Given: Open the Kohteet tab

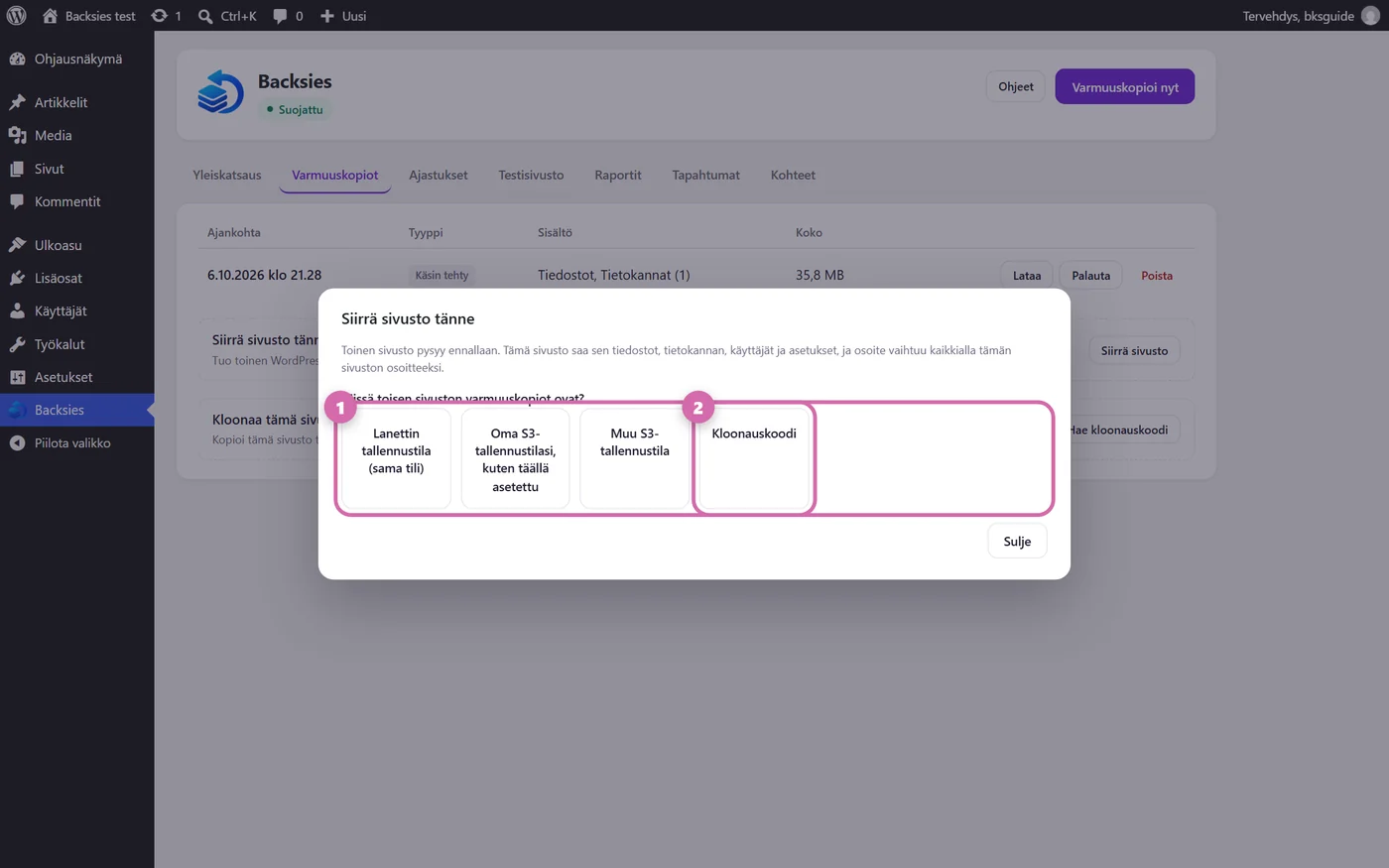Looking at the screenshot, I should coord(793,175).
